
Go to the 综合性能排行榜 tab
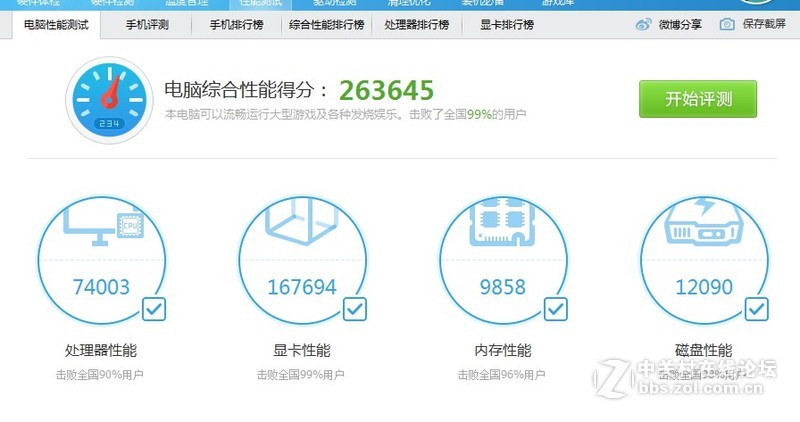pos(327,24)
